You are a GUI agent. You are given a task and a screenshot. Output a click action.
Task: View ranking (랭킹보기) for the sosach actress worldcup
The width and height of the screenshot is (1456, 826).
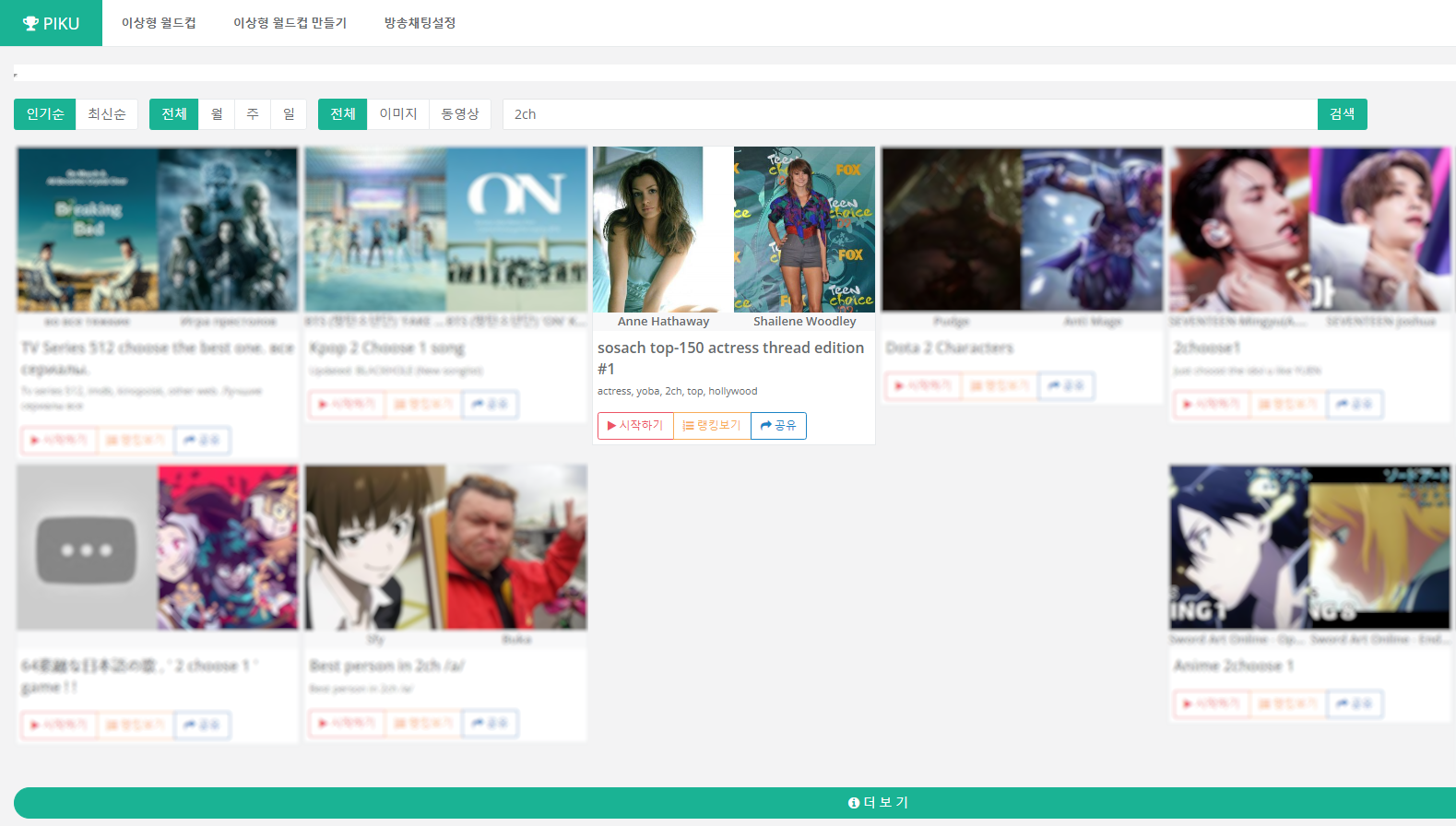(x=712, y=426)
